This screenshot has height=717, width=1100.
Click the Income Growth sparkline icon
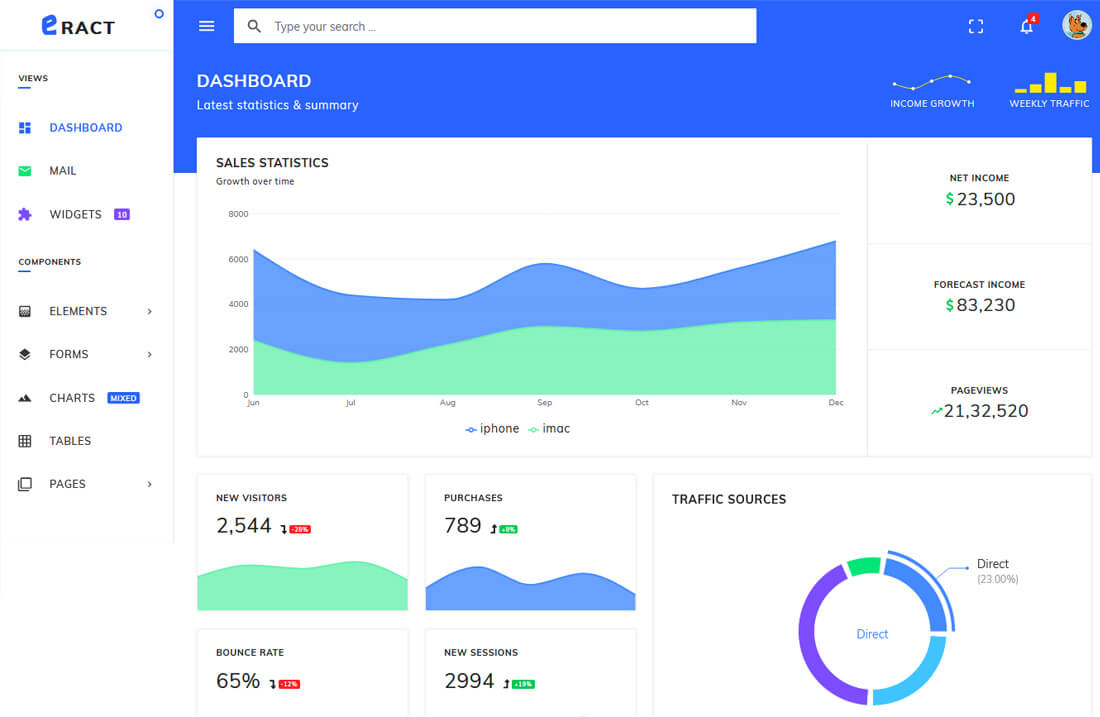(931, 81)
